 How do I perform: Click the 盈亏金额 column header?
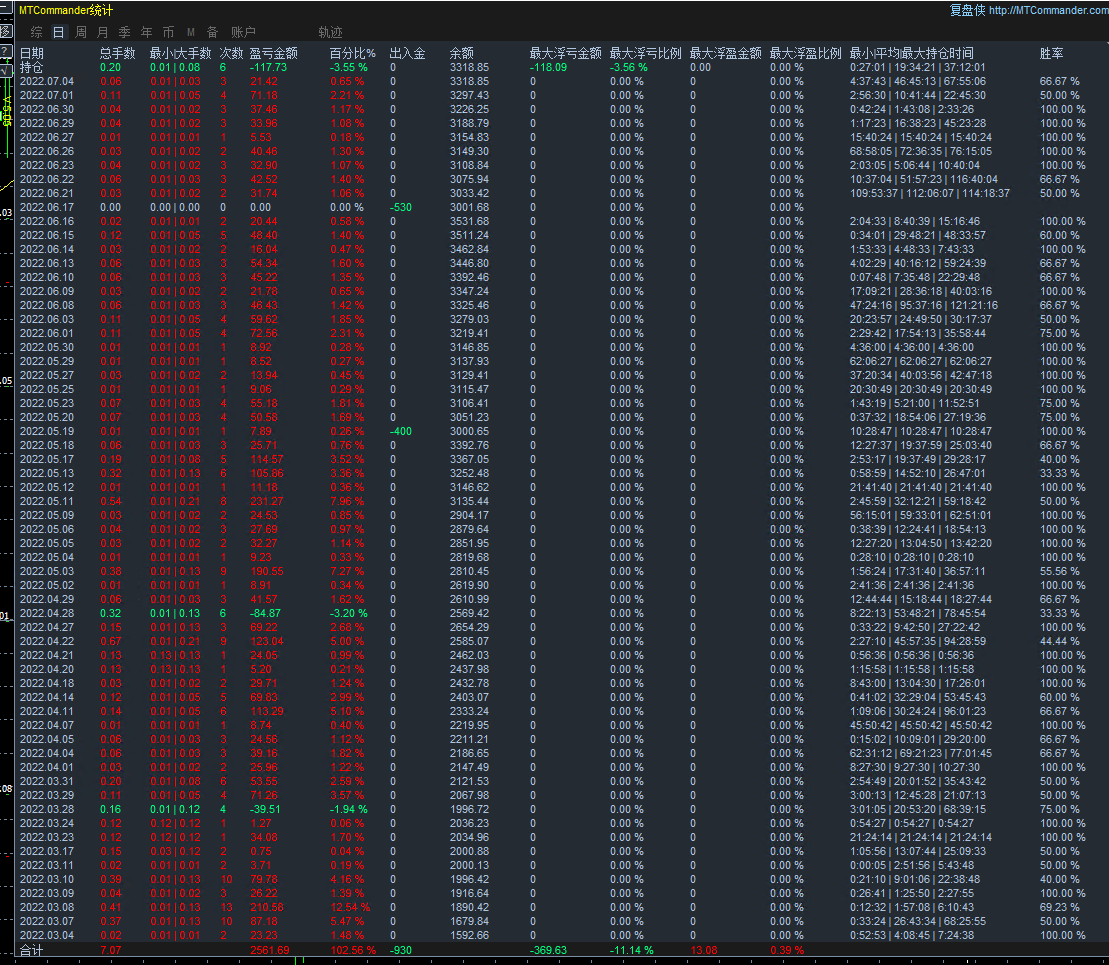pos(274,53)
